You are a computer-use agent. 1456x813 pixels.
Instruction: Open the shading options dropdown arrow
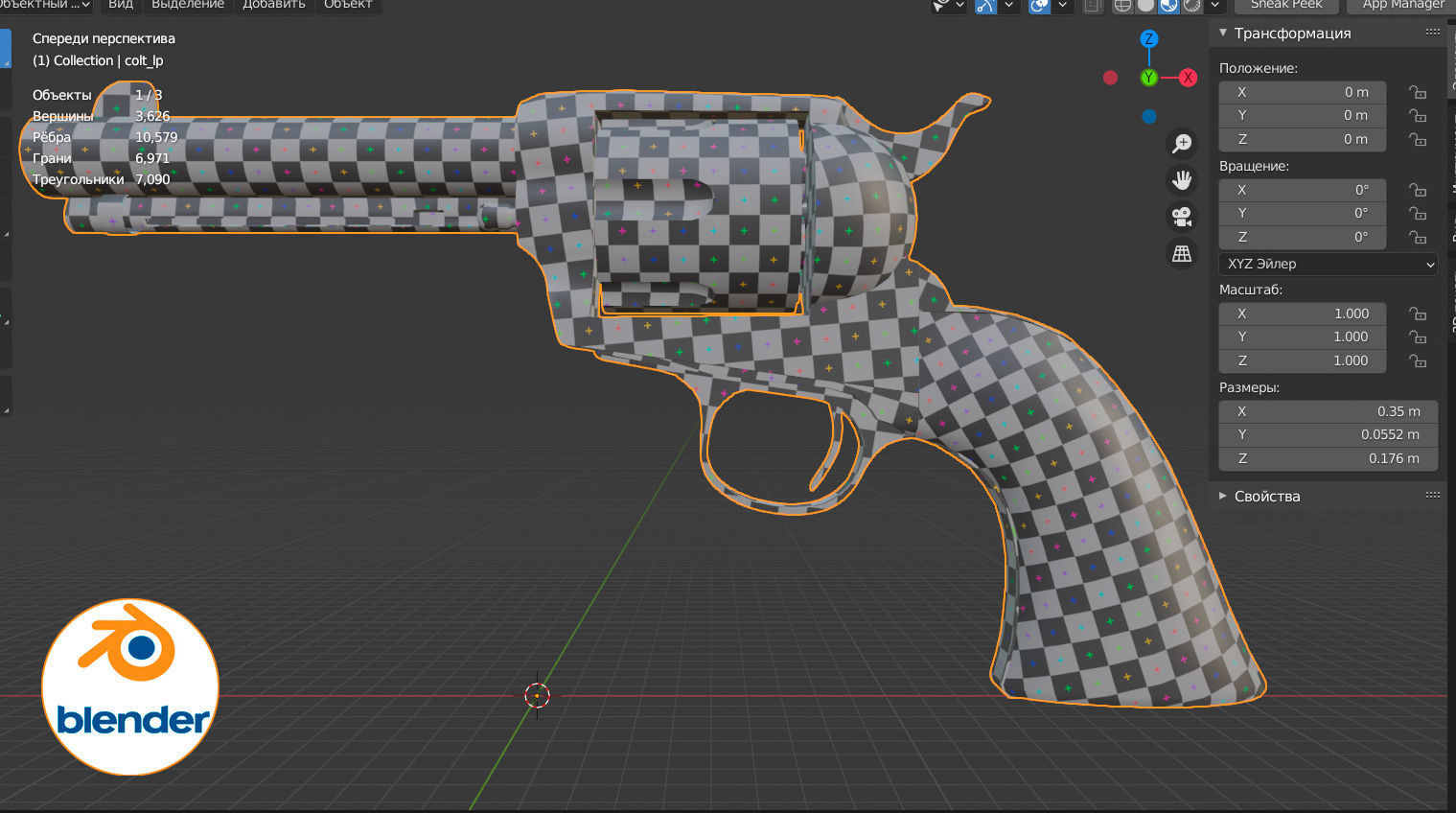pyautogui.click(x=1214, y=5)
